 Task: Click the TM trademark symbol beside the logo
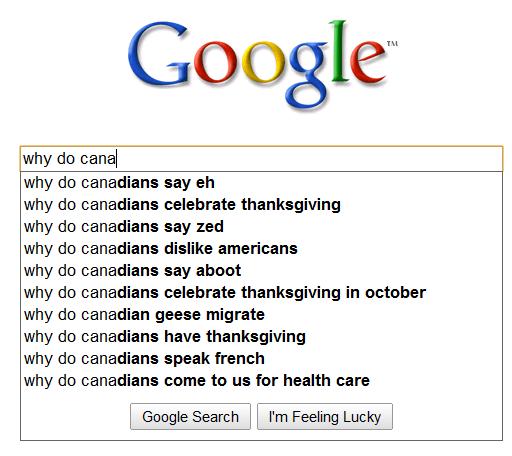[x=392, y=44]
